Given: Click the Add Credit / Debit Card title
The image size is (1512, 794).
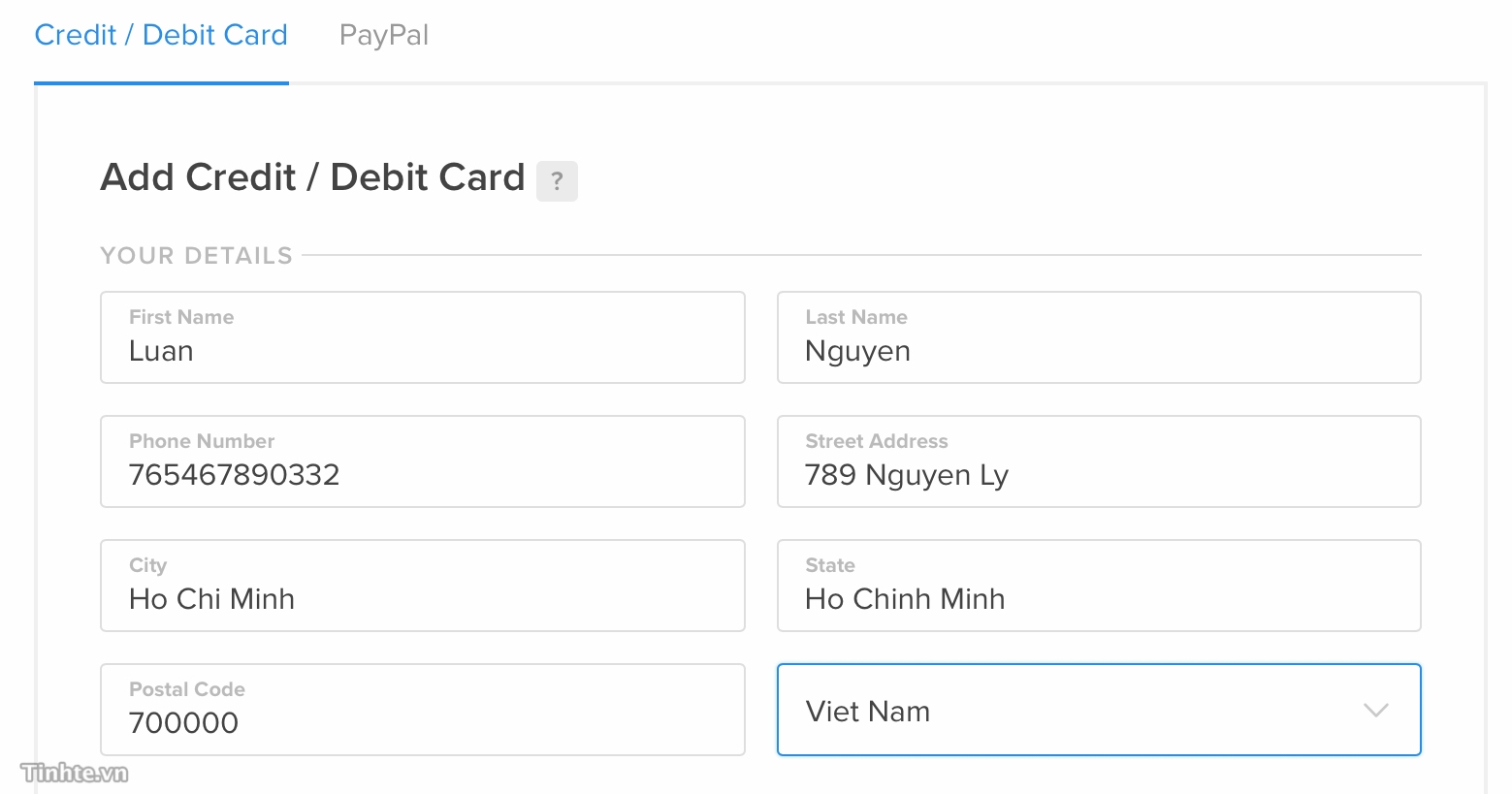Looking at the screenshot, I should pyautogui.click(x=312, y=177).
